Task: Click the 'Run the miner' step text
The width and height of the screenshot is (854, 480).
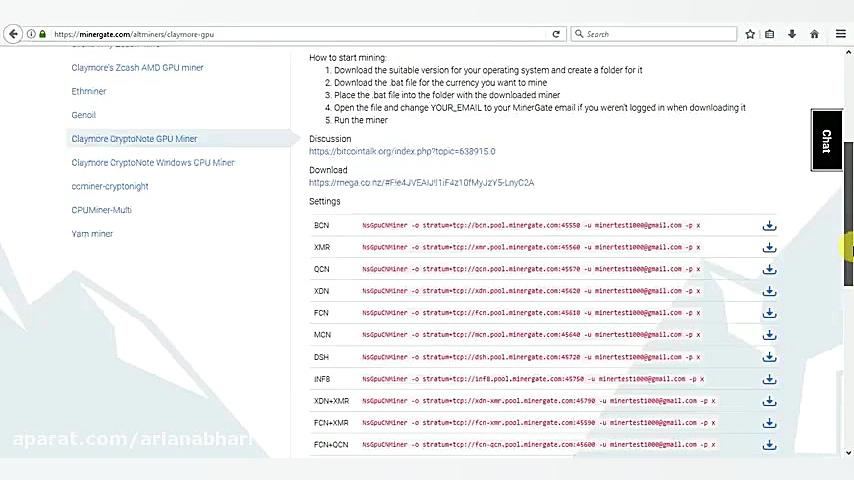Action: 361,120
